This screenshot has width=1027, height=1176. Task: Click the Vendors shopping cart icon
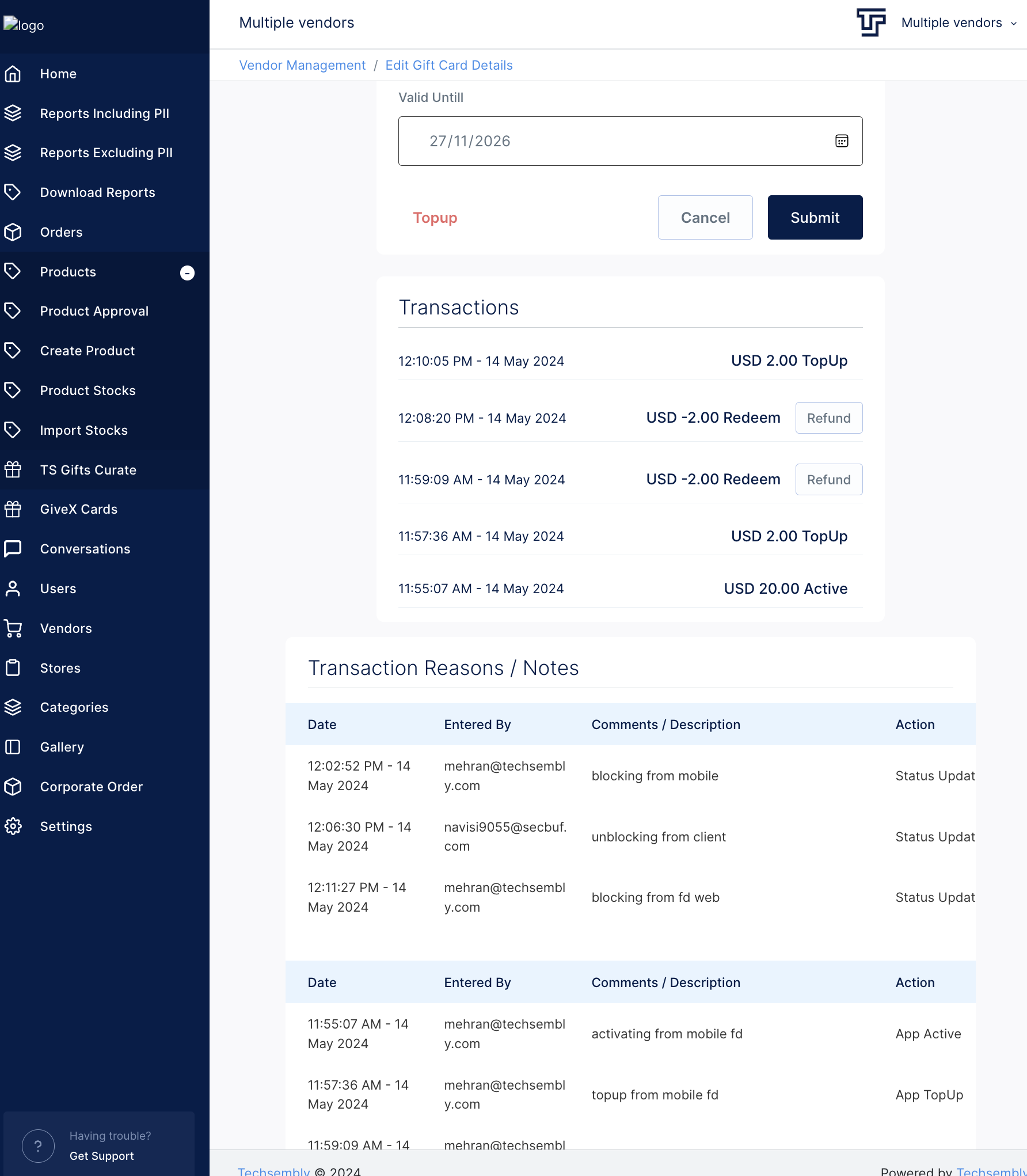(13, 628)
